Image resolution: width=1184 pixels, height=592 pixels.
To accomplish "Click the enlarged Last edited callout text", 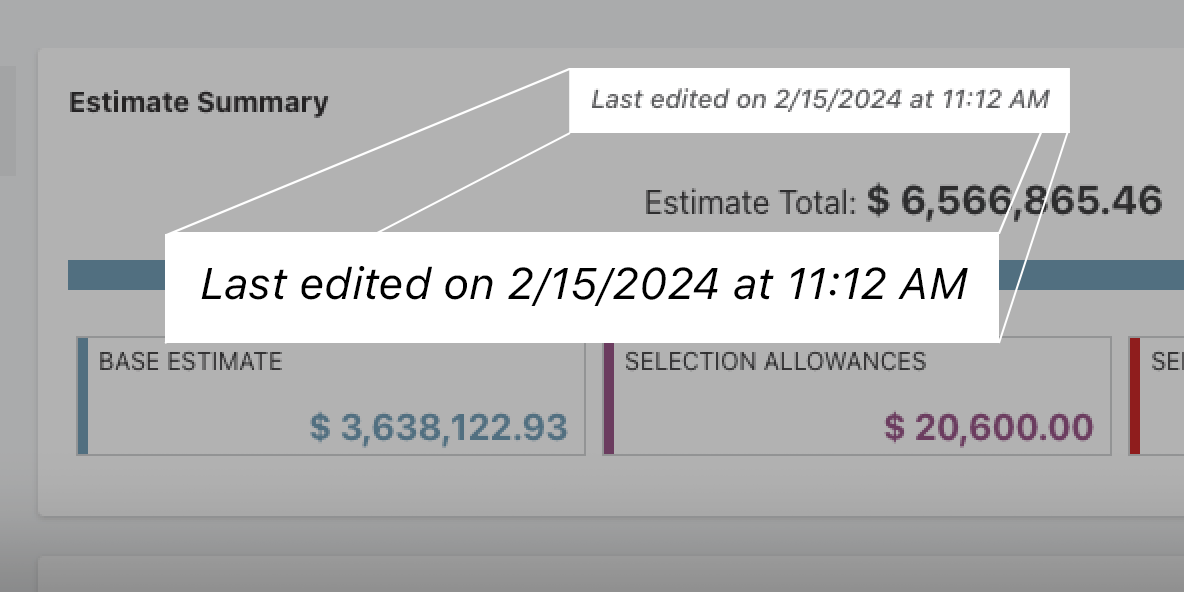I will coord(583,285).
